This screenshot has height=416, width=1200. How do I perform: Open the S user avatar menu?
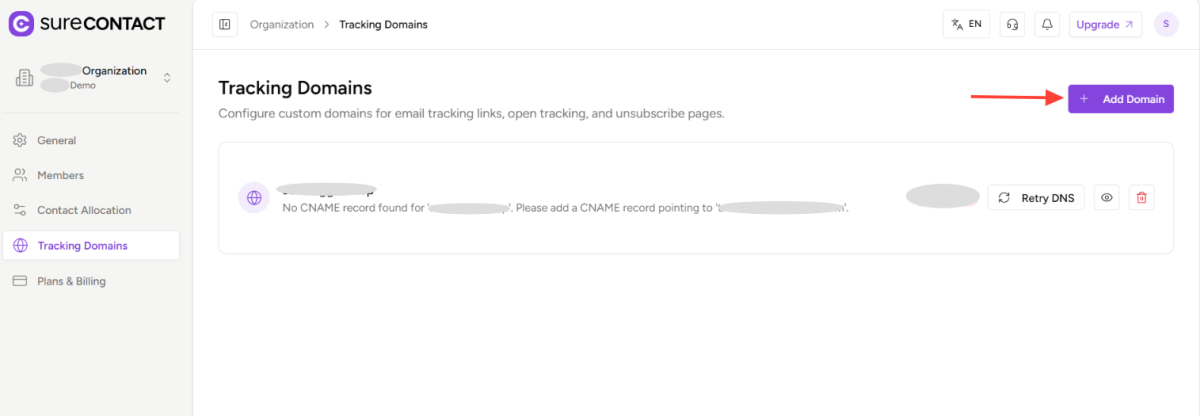(1166, 24)
